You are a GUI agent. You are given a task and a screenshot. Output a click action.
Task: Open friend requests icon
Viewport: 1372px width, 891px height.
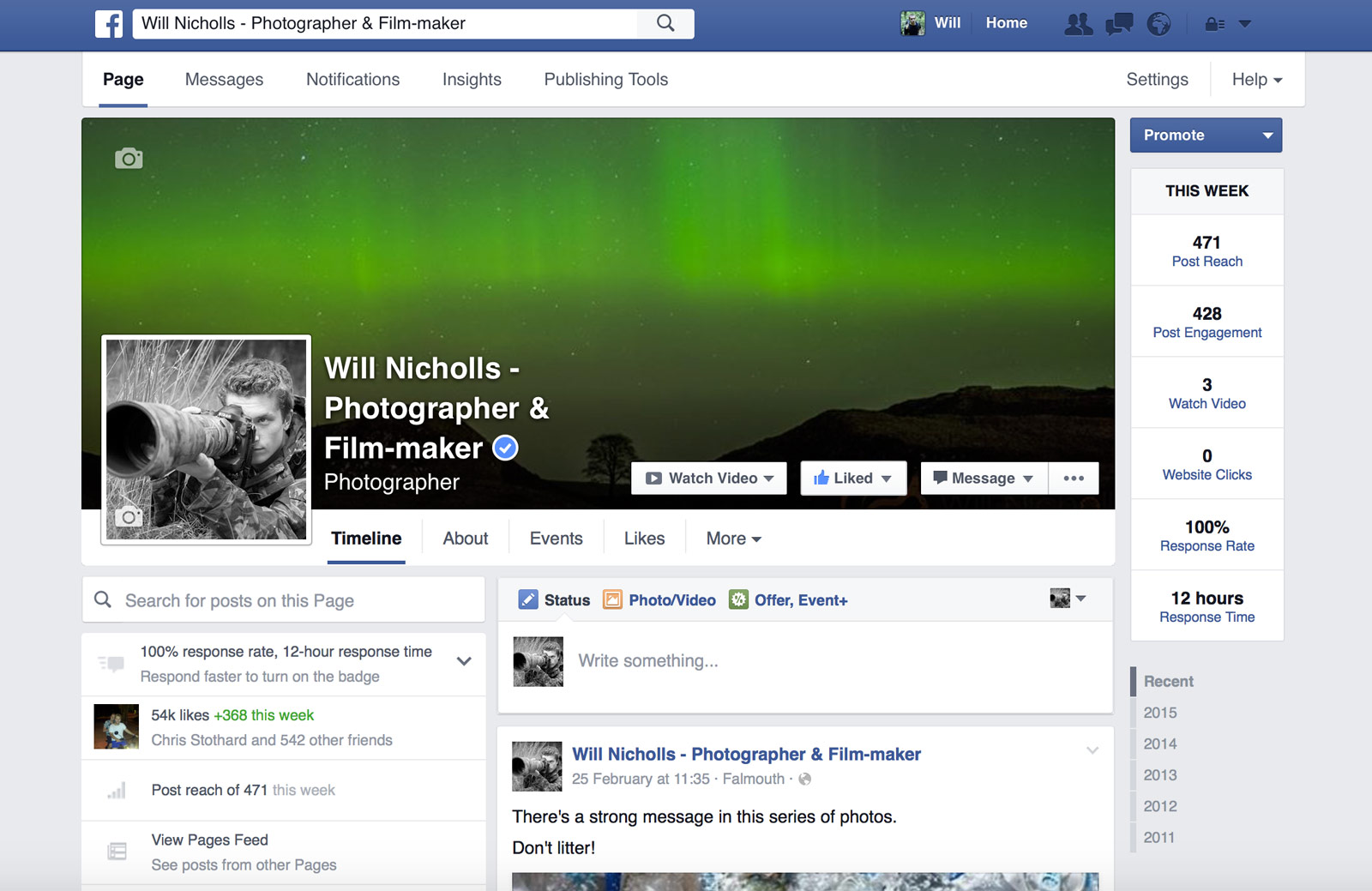tap(1078, 25)
